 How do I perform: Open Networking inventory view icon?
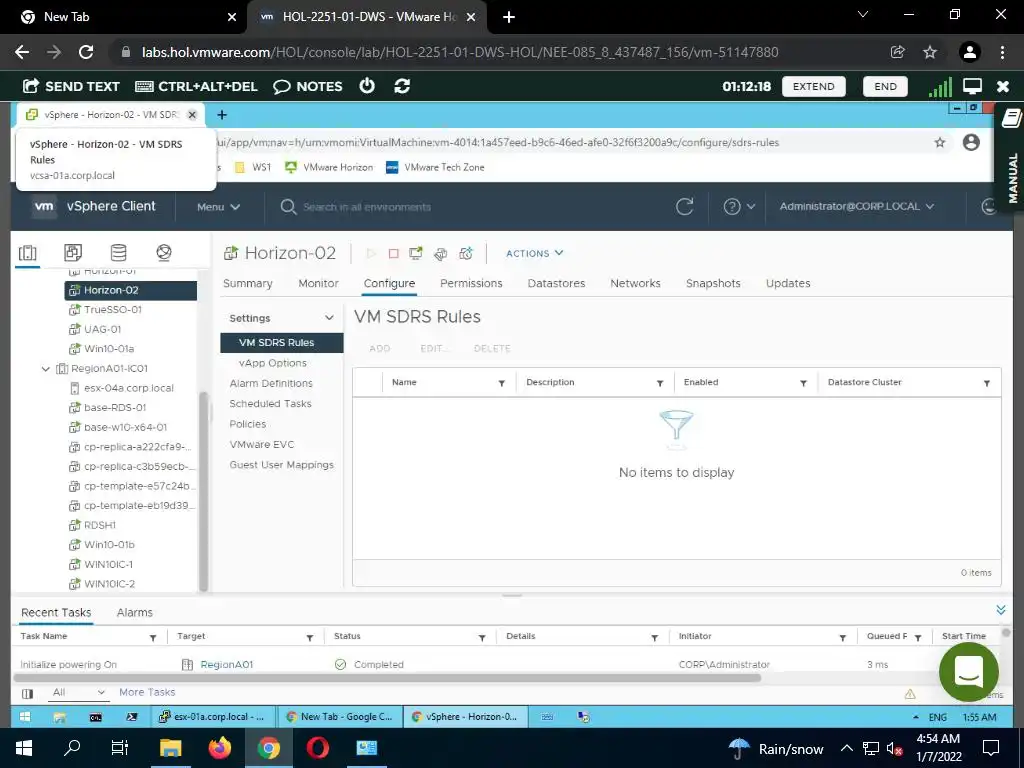tap(164, 253)
